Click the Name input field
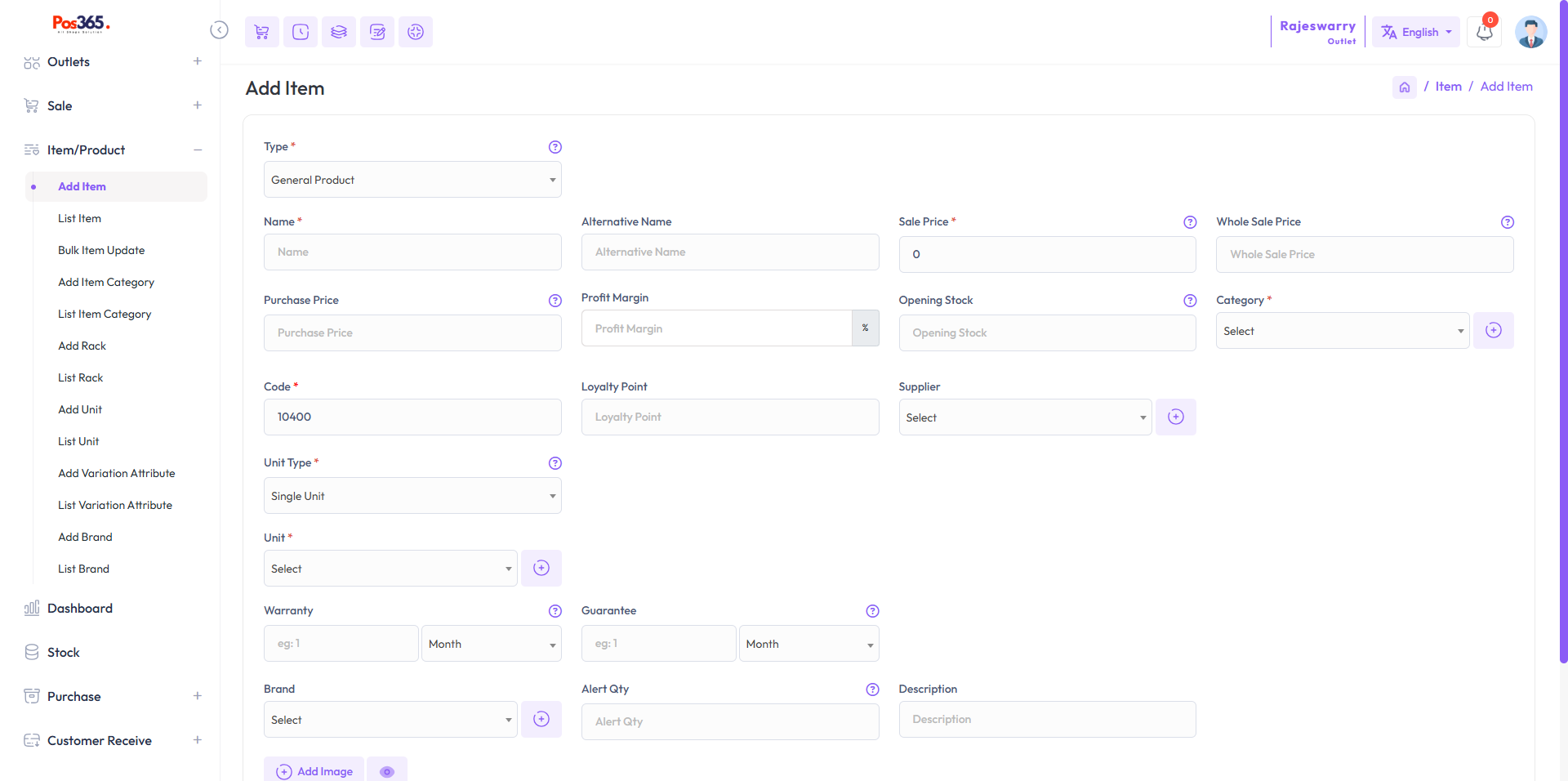Screen dimensions: 1568x781 click(412, 252)
